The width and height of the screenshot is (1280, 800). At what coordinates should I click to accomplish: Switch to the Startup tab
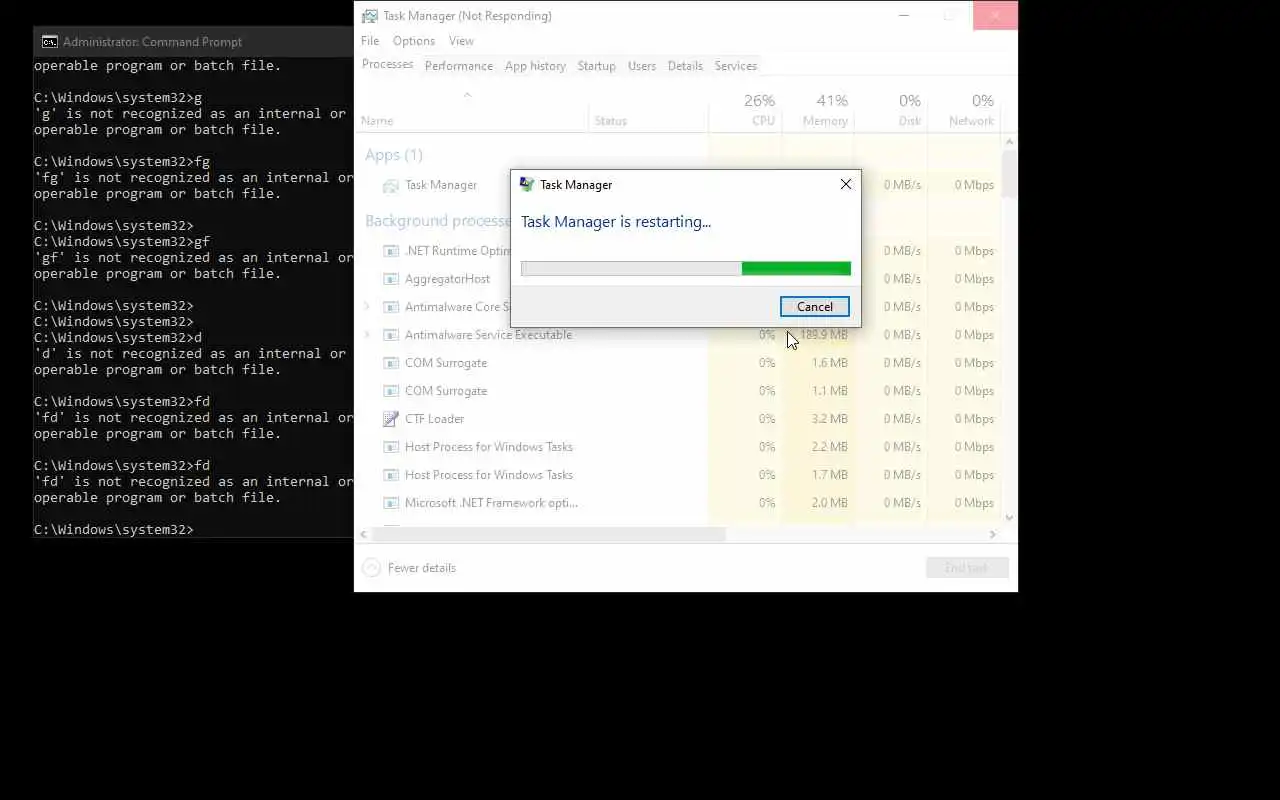pos(596,66)
